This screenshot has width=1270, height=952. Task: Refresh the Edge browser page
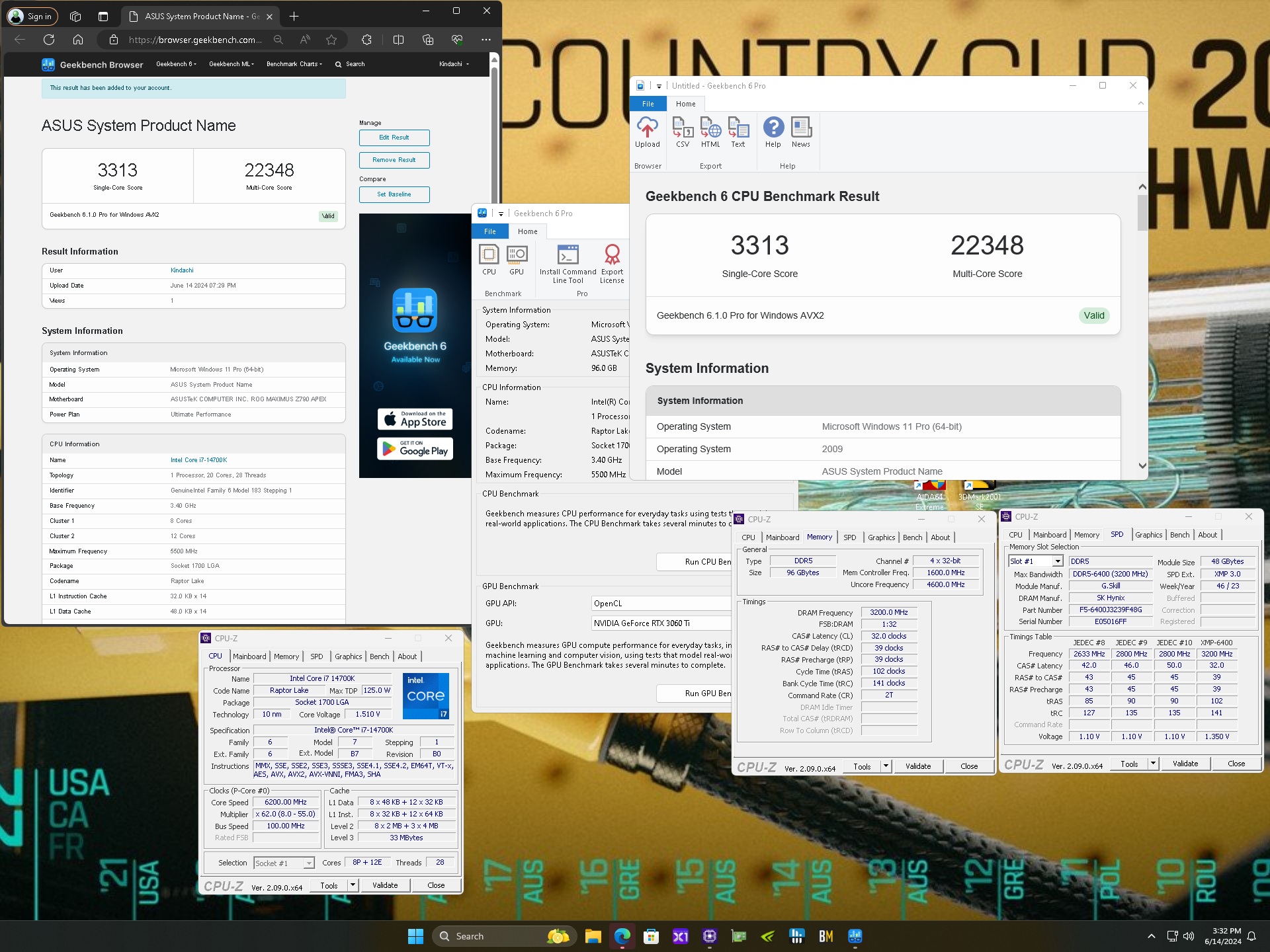[x=49, y=40]
